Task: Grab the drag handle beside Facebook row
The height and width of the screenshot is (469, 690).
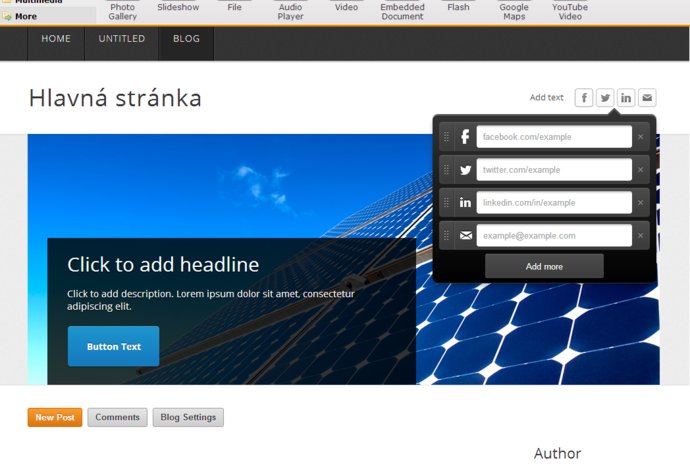Action: tap(446, 136)
